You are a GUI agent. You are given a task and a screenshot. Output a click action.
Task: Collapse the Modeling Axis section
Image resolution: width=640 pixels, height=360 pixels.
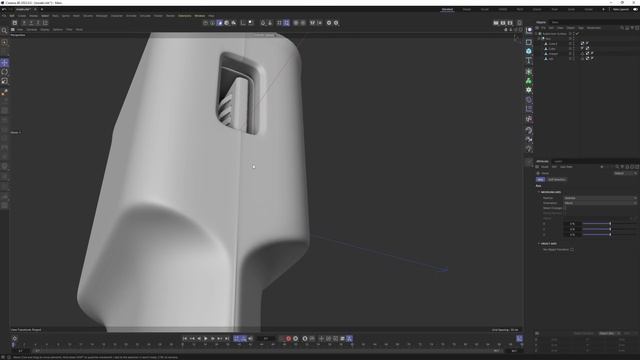[x=539, y=192]
